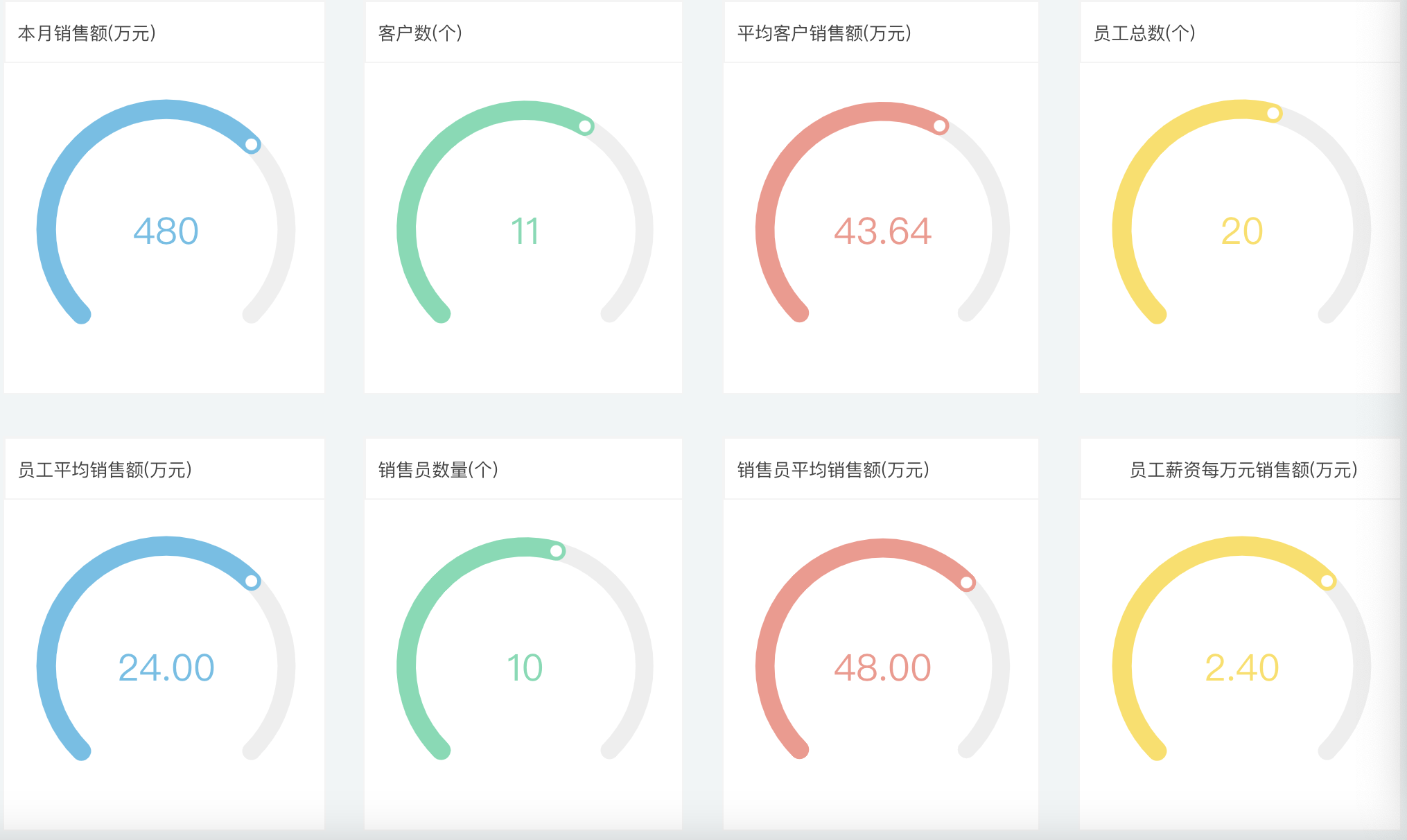Click the 员工薪资每万元销售额(万元) card title
1407x840 pixels.
[x=1243, y=470]
